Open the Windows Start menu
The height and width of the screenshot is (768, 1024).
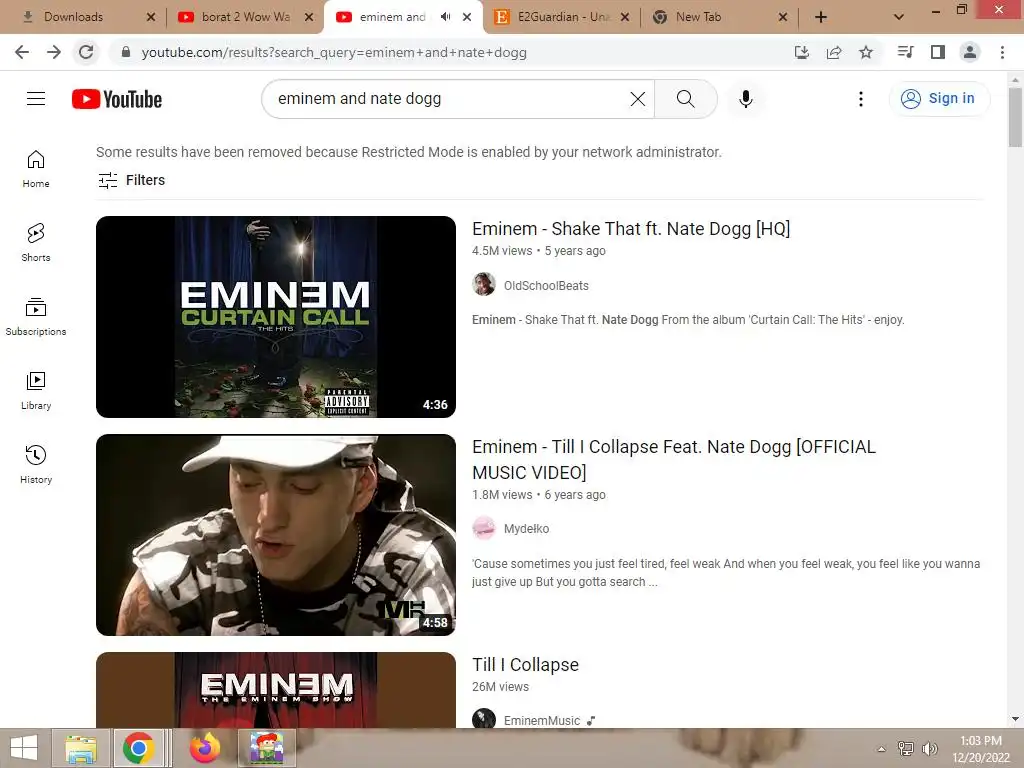coord(24,748)
